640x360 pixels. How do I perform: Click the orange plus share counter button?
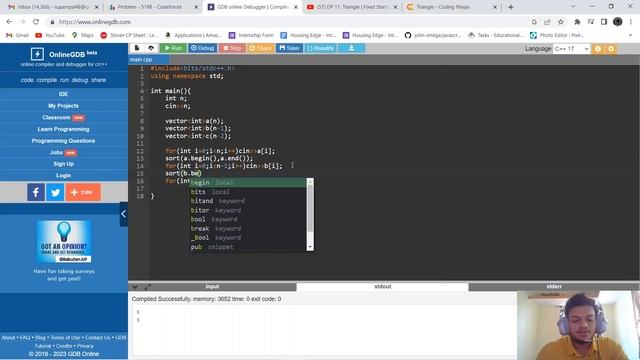pos(83,192)
